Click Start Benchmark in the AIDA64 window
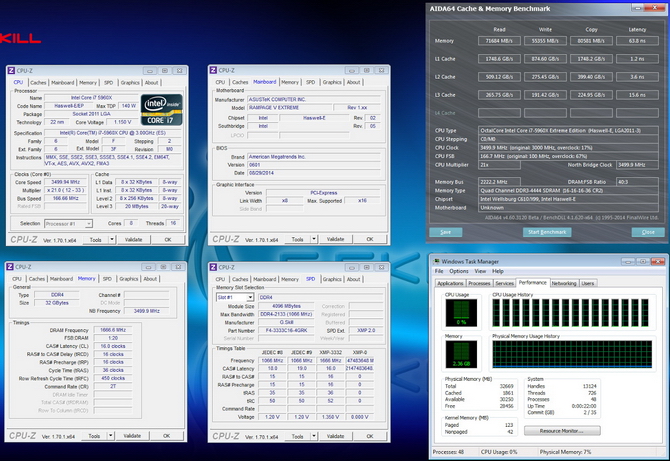670x461 pixels. click(x=547, y=232)
